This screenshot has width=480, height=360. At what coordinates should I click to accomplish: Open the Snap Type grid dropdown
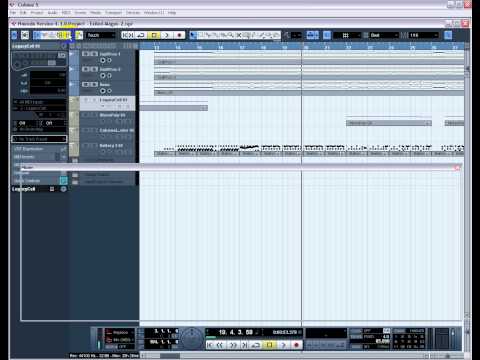click(347, 35)
